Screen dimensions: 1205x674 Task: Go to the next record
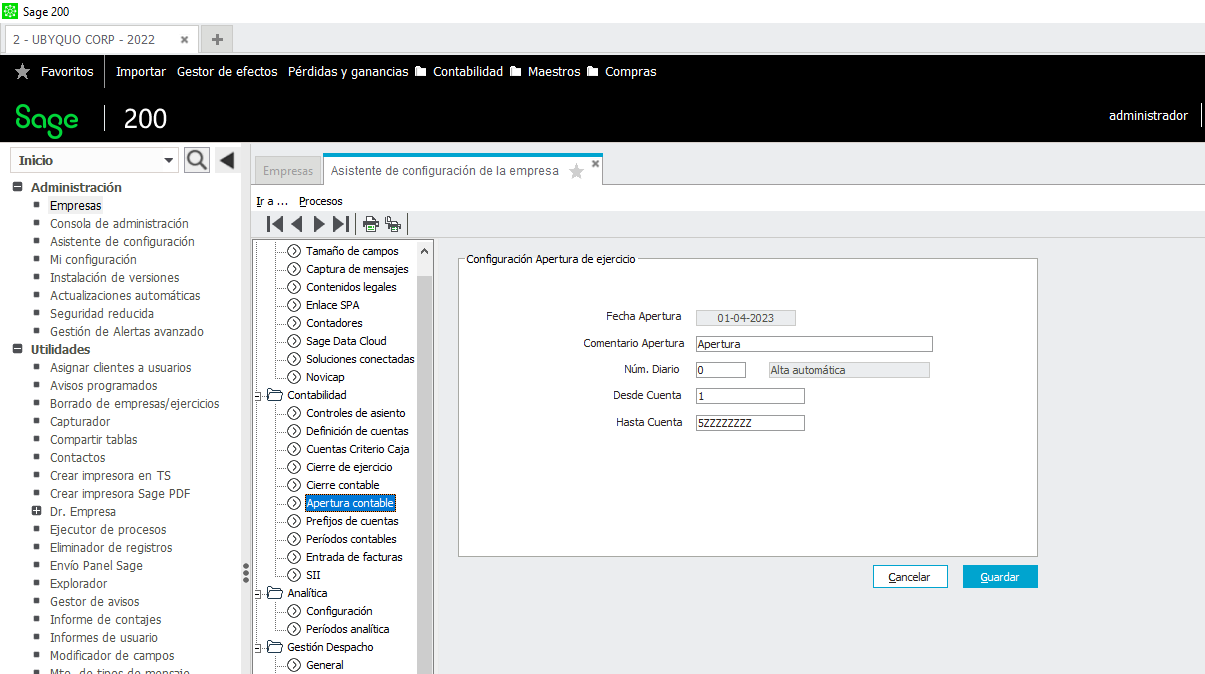[319, 224]
